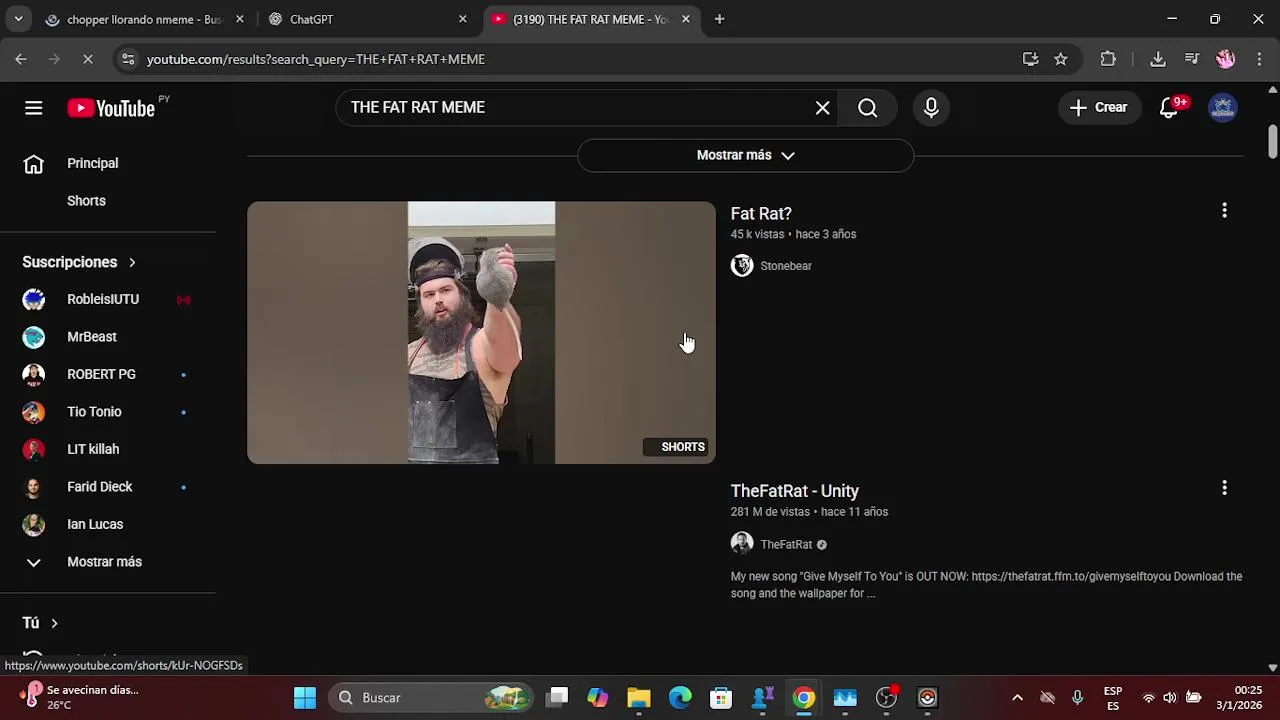Stop page loading in browser toolbar
Viewport: 1280px width, 720px height.
point(87,59)
